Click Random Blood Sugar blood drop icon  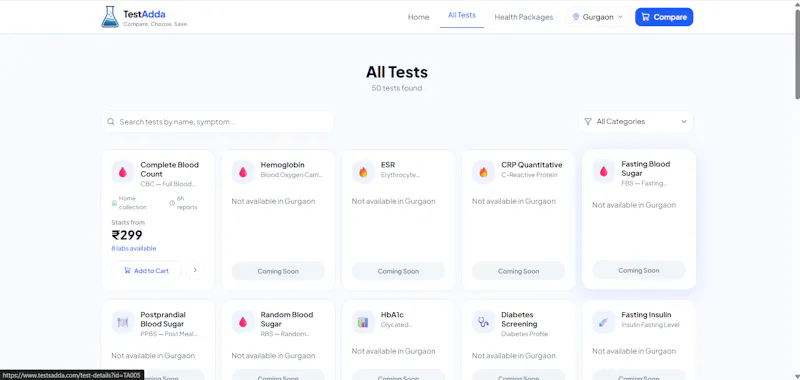[243, 322]
